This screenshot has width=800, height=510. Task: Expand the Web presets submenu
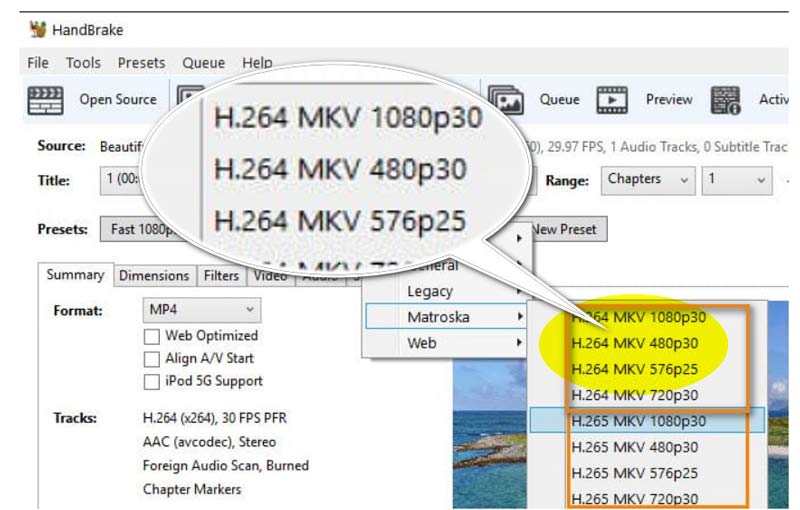click(445, 343)
